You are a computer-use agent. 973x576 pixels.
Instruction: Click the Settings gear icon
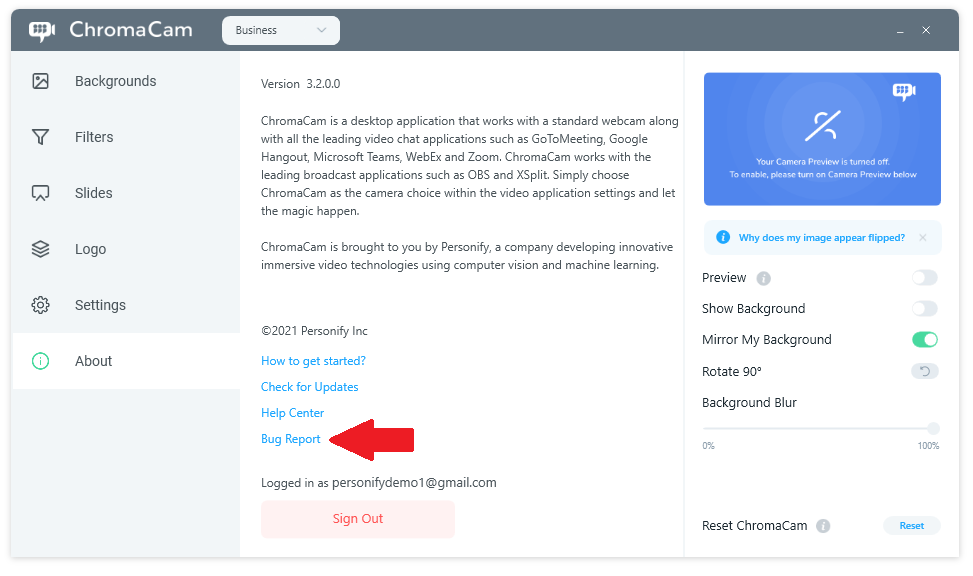(41, 305)
